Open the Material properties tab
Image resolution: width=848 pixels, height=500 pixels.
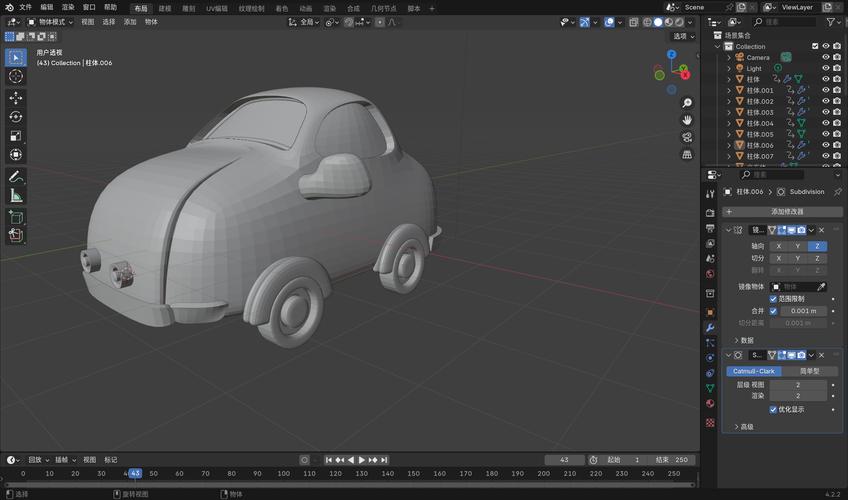(710, 403)
